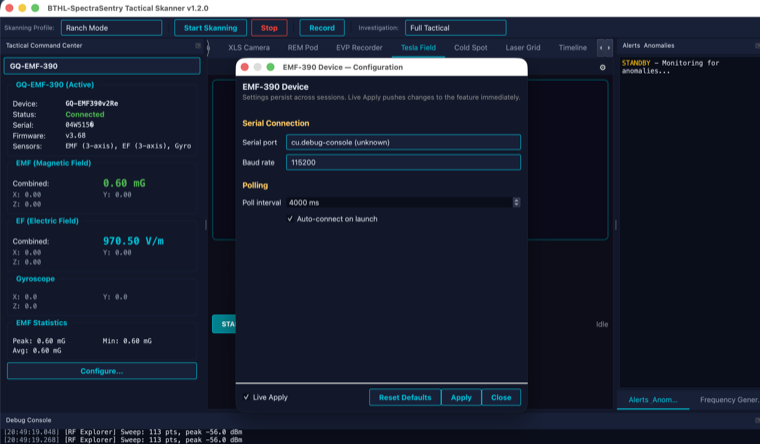The height and width of the screenshot is (444, 760).
Task: Click the EMF Statistics Peak: 0.60 mG value
Action: click(39, 341)
